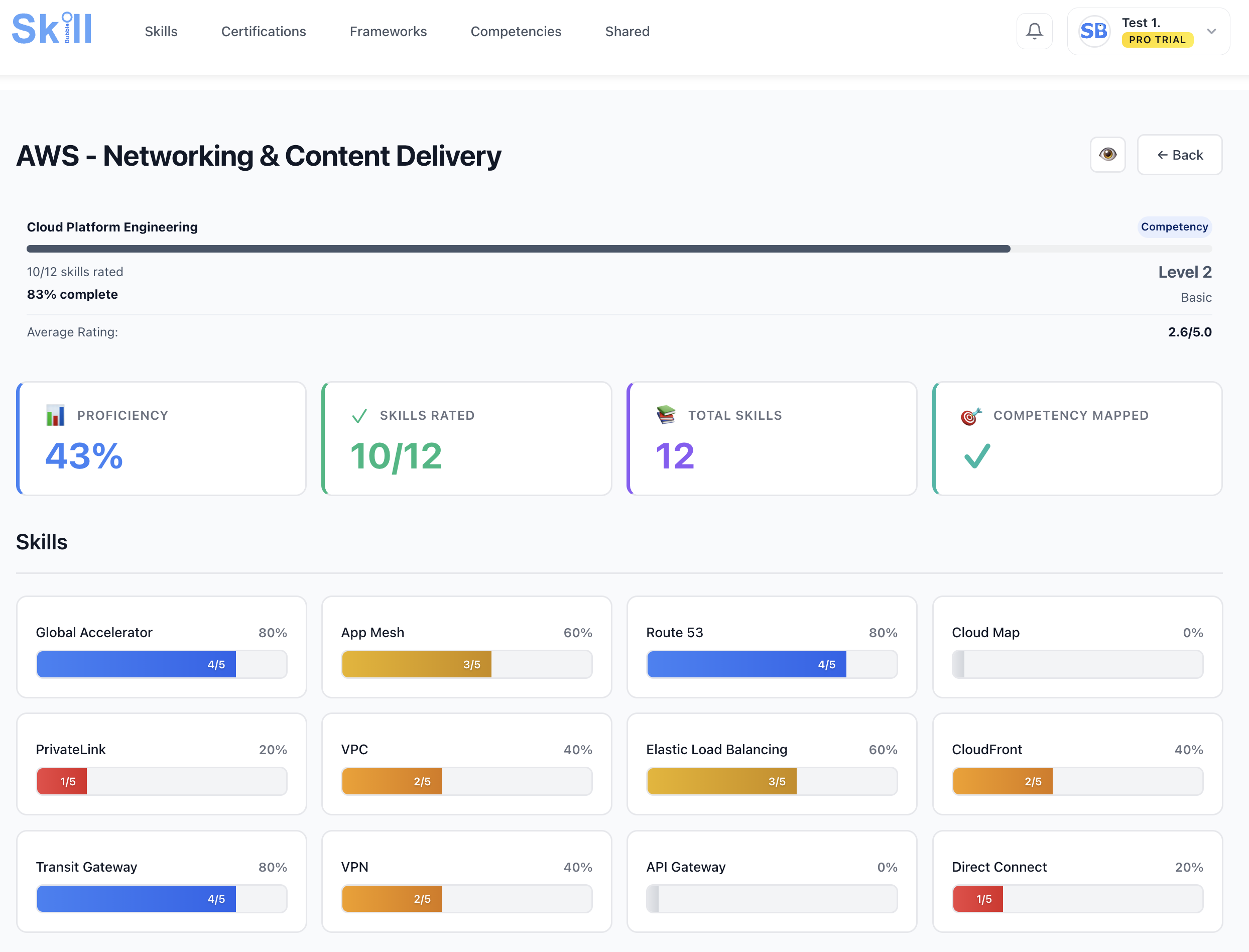
Task: Click the Cloud Platform Engineering heading
Action: tap(112, 226)
